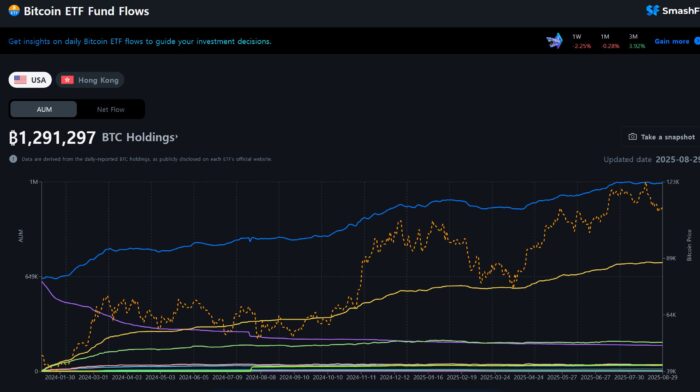Click the 2024-03-01 x-axis date label
The width and height of the screenshot is (700, 392).
[x=93, y=377]
